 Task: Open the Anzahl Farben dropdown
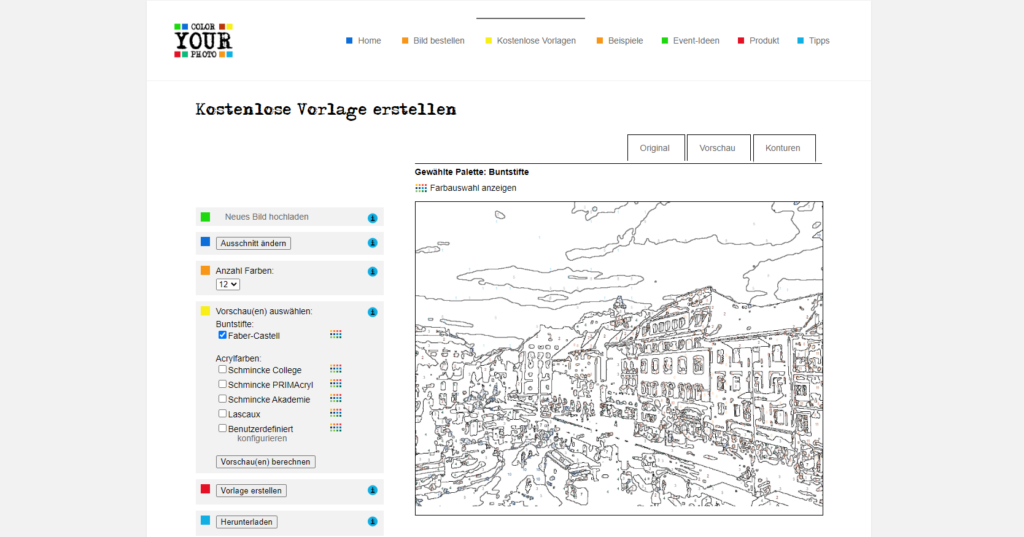(x=228, y=284)
